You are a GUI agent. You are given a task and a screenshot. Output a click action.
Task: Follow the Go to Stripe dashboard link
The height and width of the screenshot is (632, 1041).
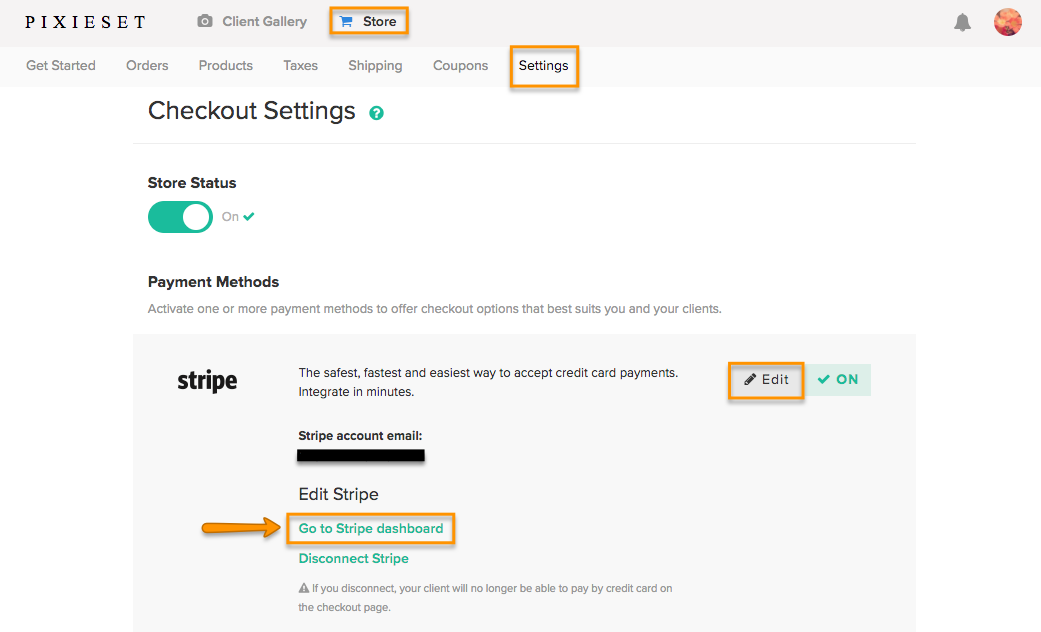tap(370, 528)
